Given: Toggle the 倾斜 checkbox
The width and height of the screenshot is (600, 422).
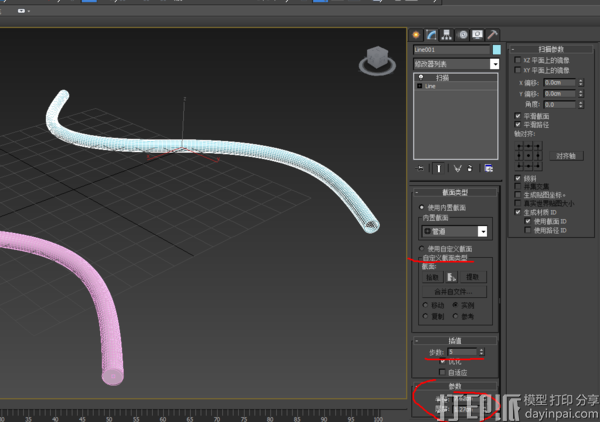Looking at the screenshot, I should pos(518,178).
